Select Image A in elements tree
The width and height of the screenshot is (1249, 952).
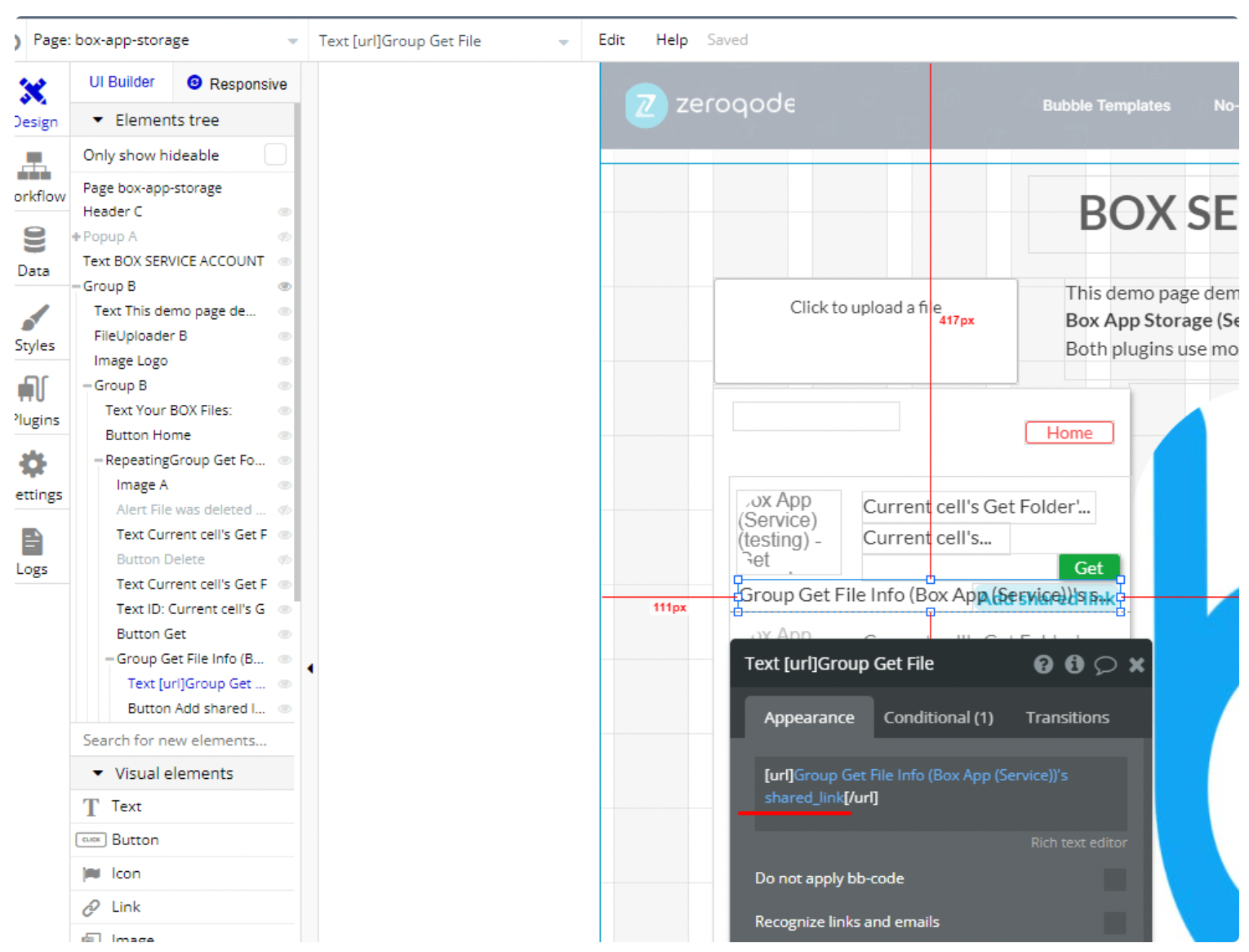(142, 485)
